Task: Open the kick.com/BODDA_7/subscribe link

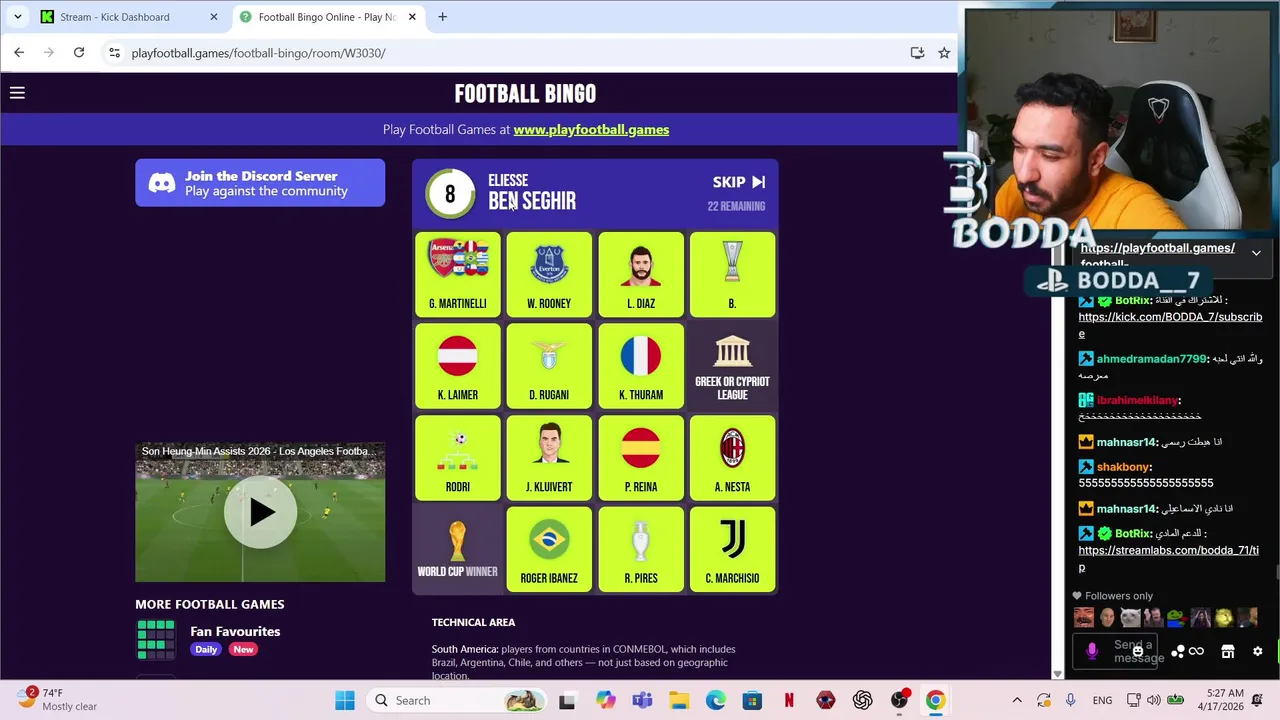Action: pos(1170,325)
